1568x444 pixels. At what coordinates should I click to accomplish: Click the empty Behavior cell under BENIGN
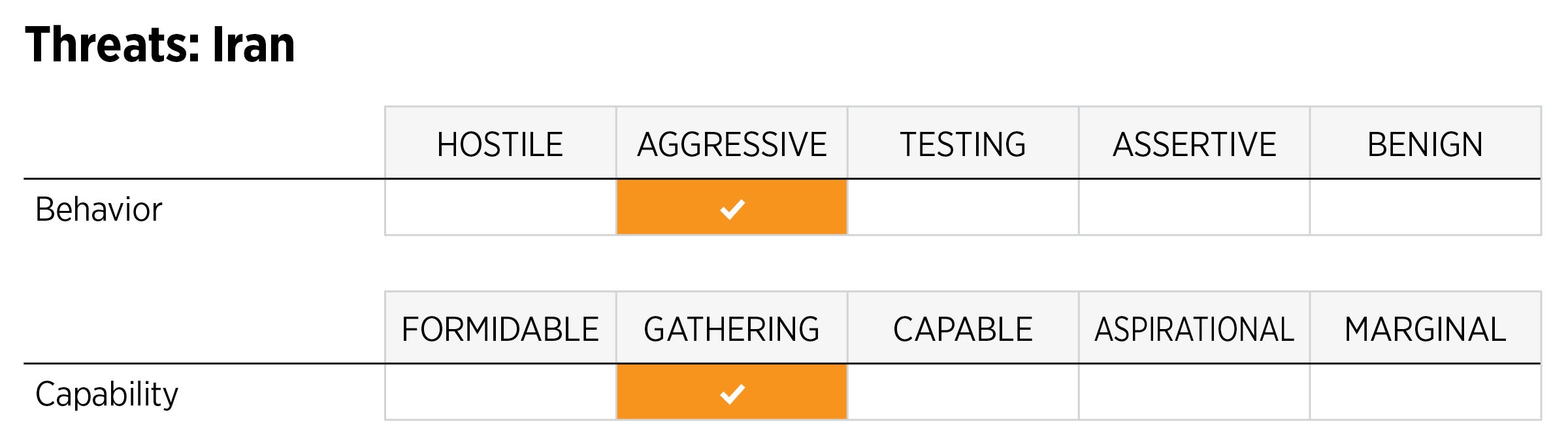tap(1425, 207)
